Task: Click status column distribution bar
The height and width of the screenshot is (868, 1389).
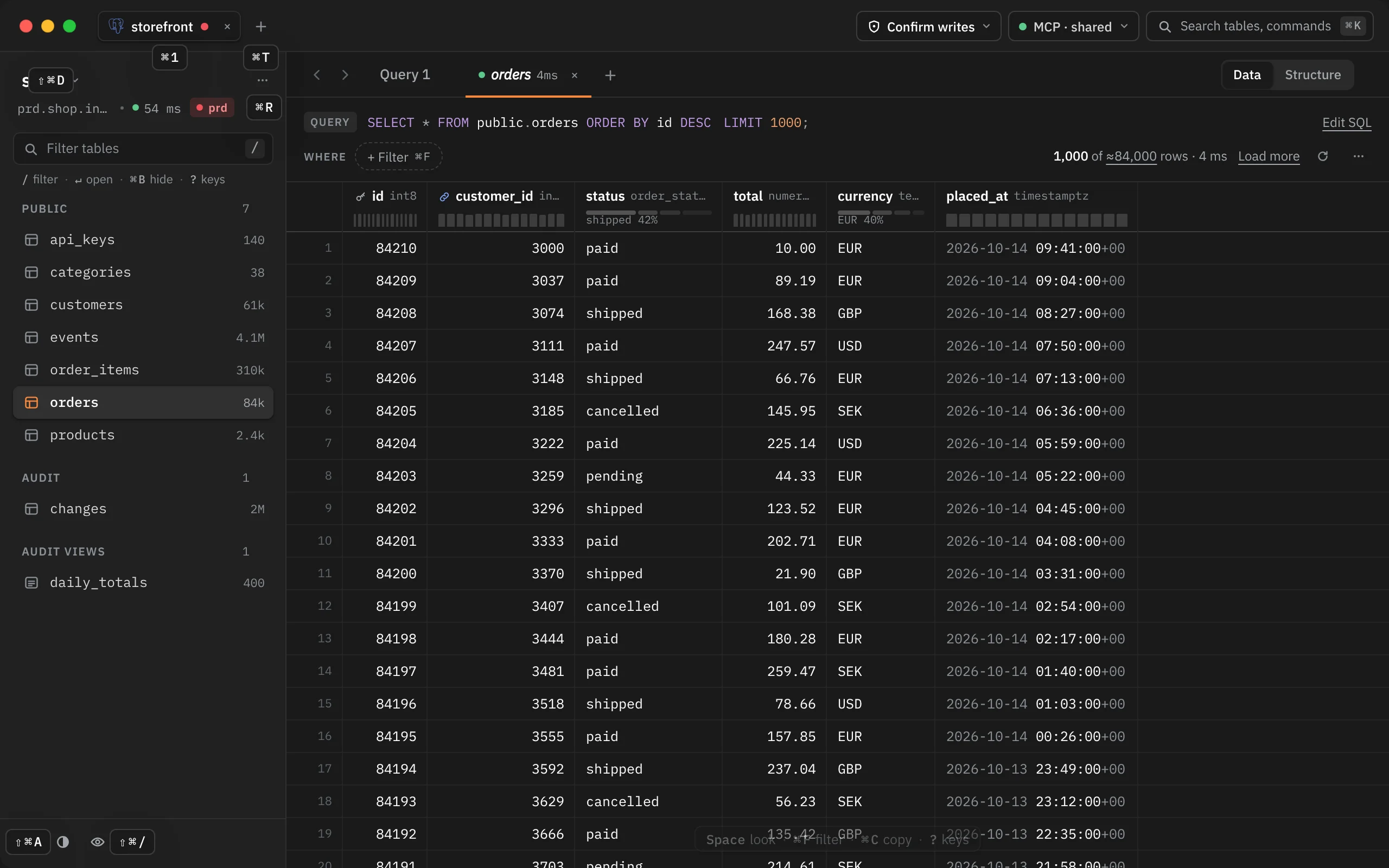Action: point(648,213)
